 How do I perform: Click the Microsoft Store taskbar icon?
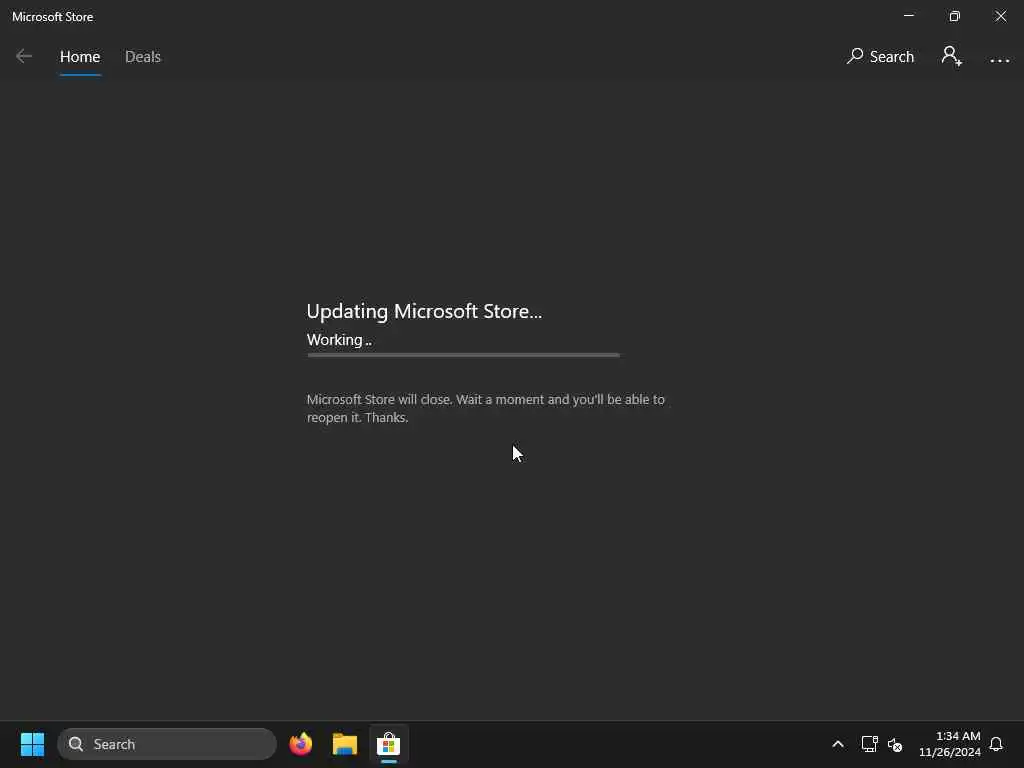[x=389, y=744]
